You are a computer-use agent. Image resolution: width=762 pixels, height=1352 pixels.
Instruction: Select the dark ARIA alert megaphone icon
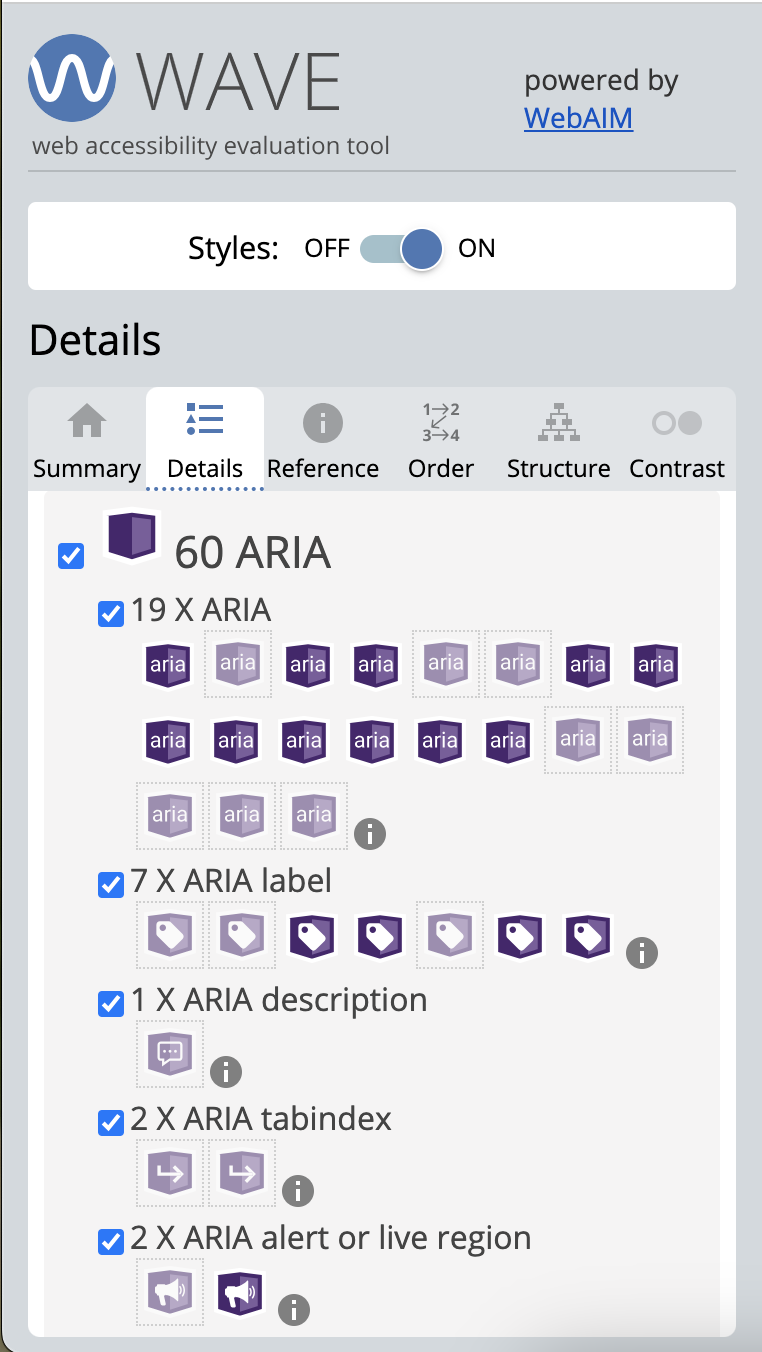pyautogui.click(x=240, y=1291)
